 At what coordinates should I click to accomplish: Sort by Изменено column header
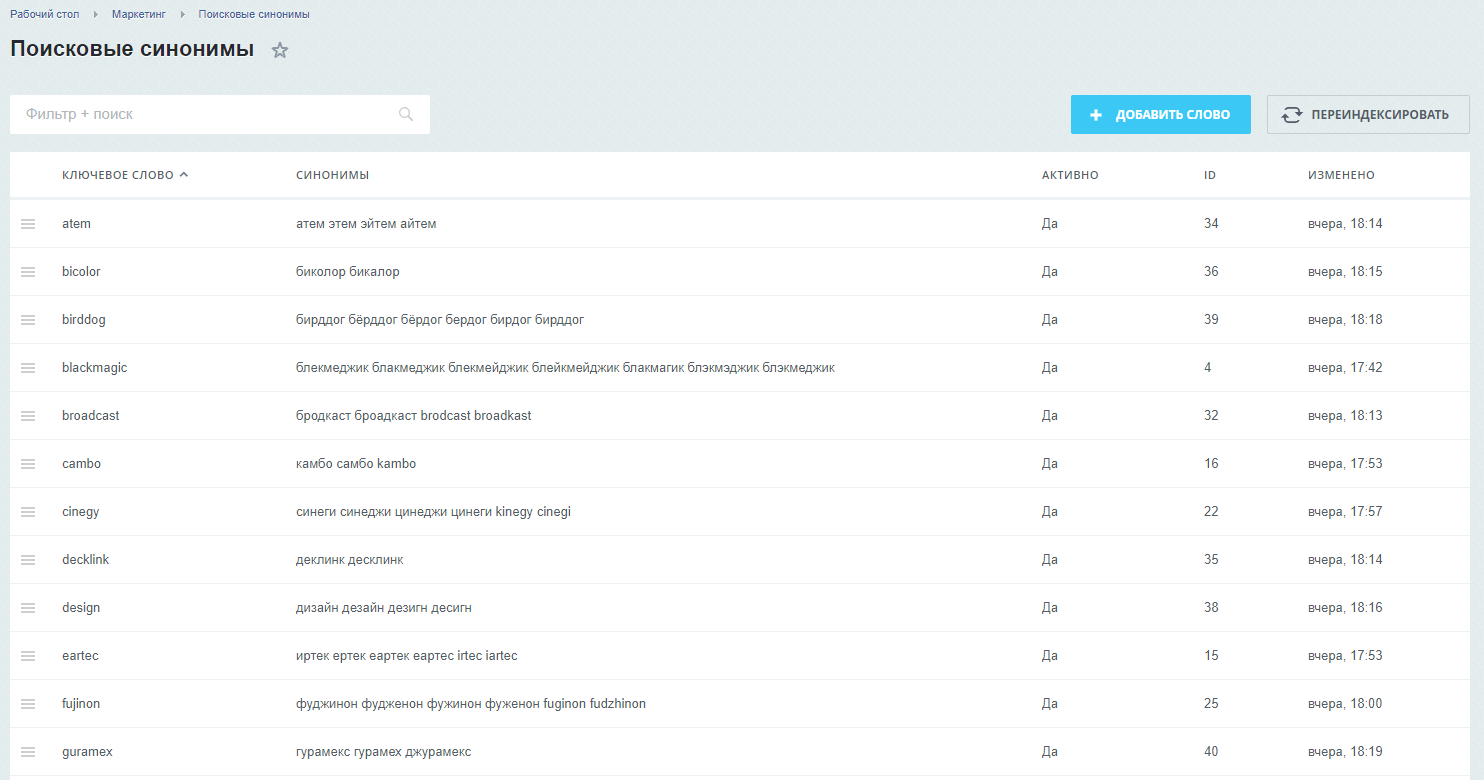(1340, 175)
